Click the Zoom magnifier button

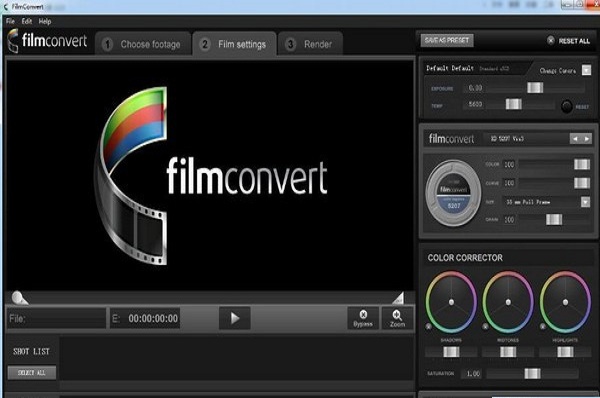coord(397,318)
